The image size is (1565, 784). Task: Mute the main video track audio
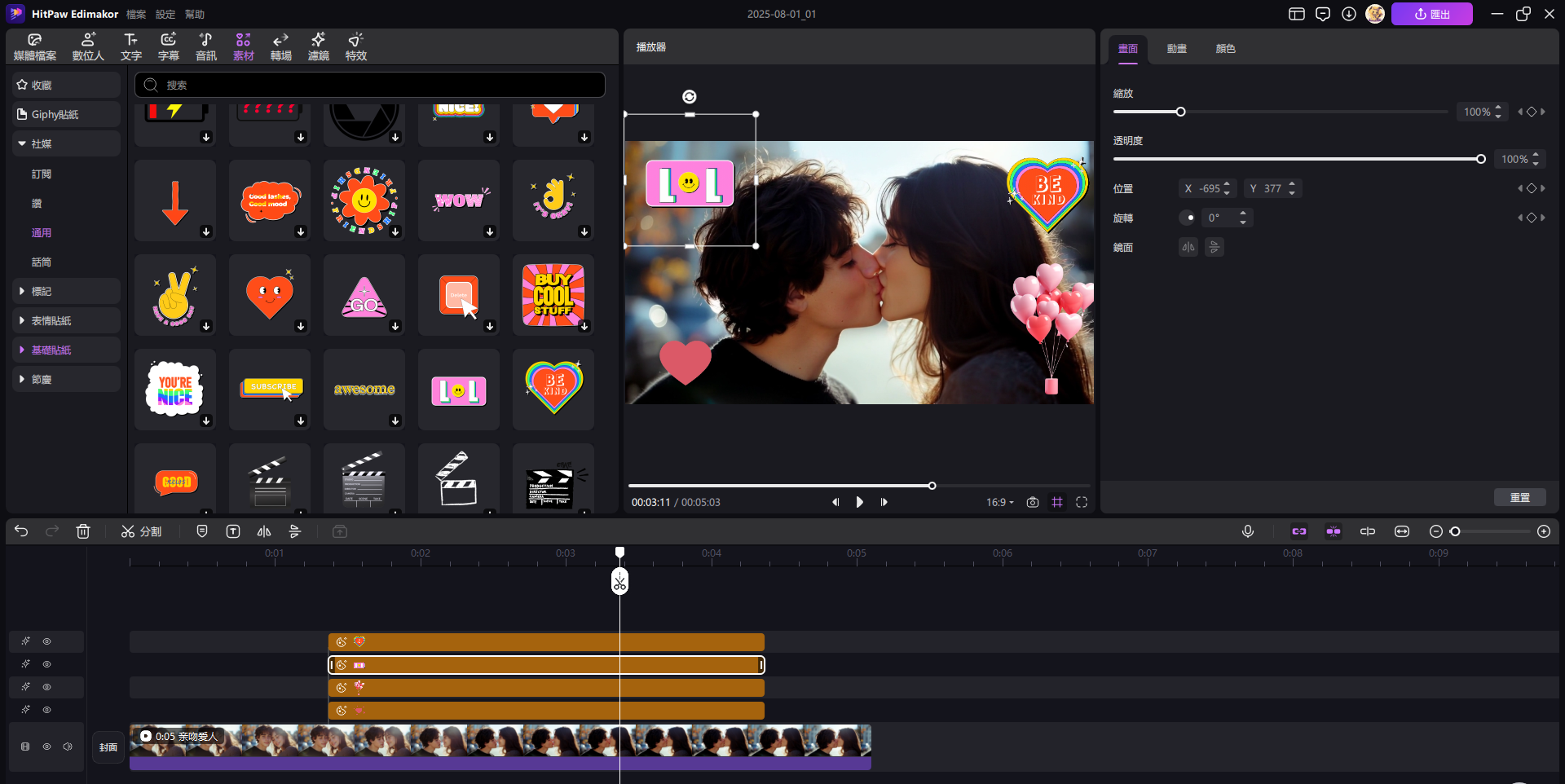(68, 747)
